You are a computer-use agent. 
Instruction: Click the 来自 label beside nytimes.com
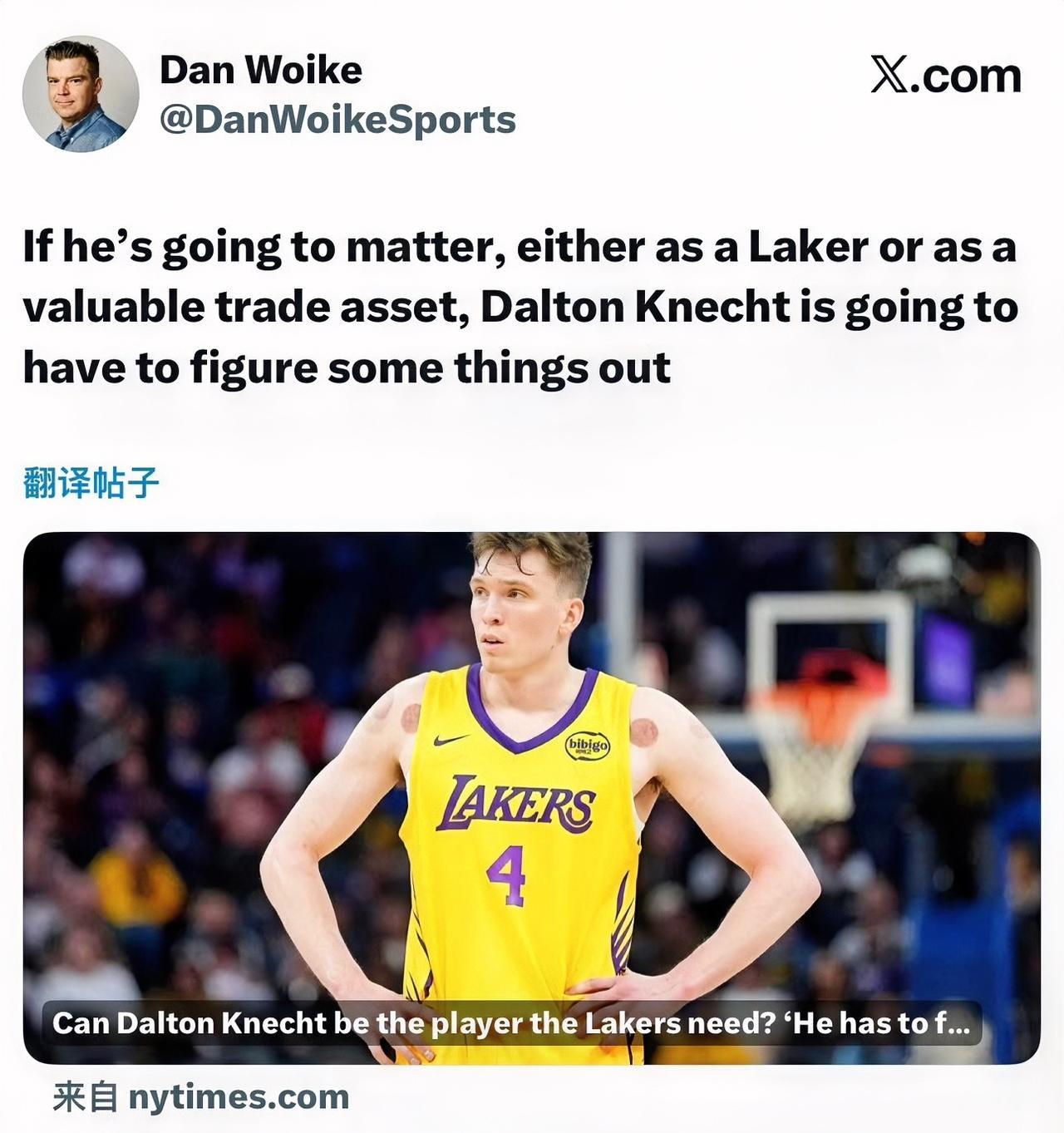[x=86, y=1097]
